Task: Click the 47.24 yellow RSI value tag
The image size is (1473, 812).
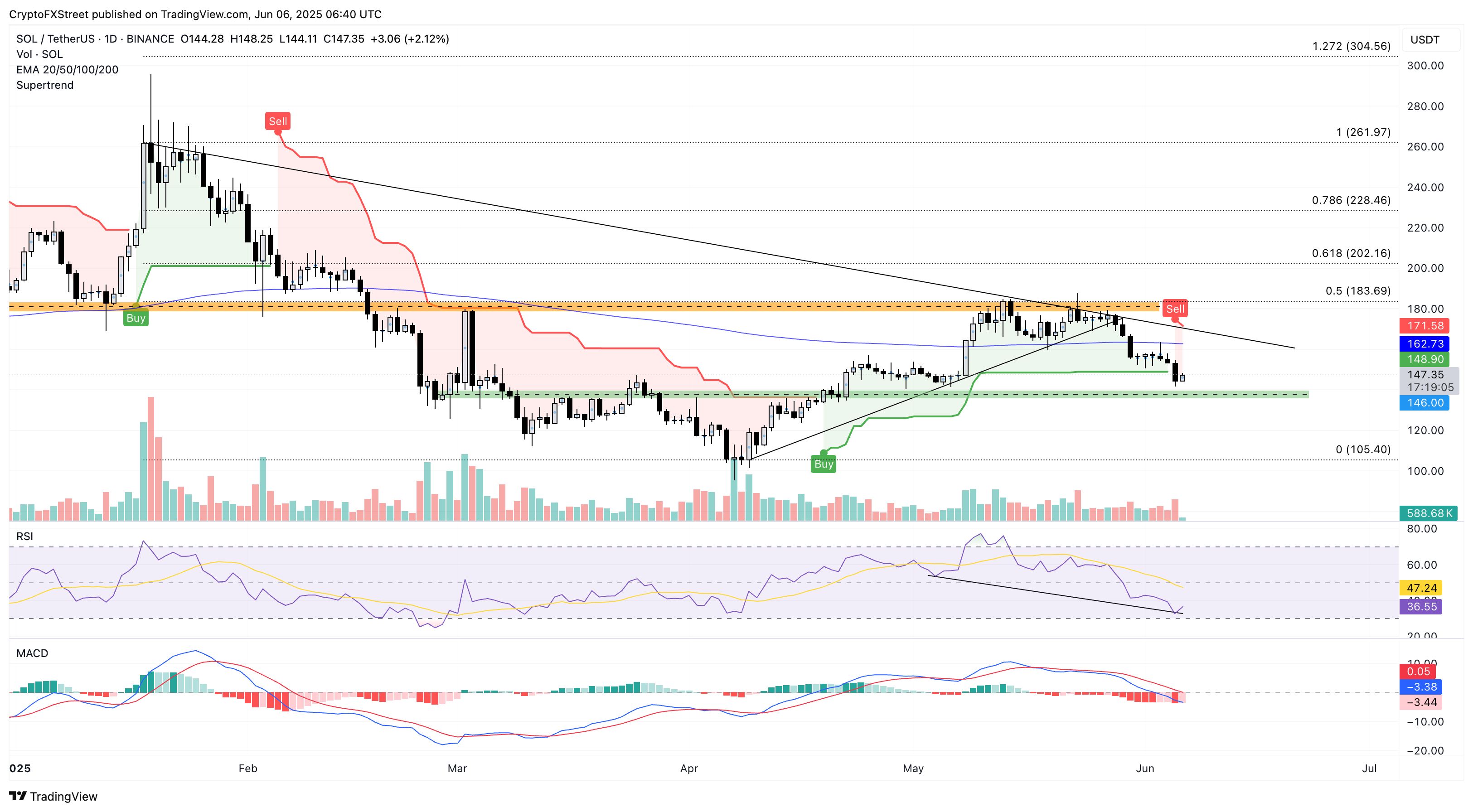Action: click(x=1421, y=588)
